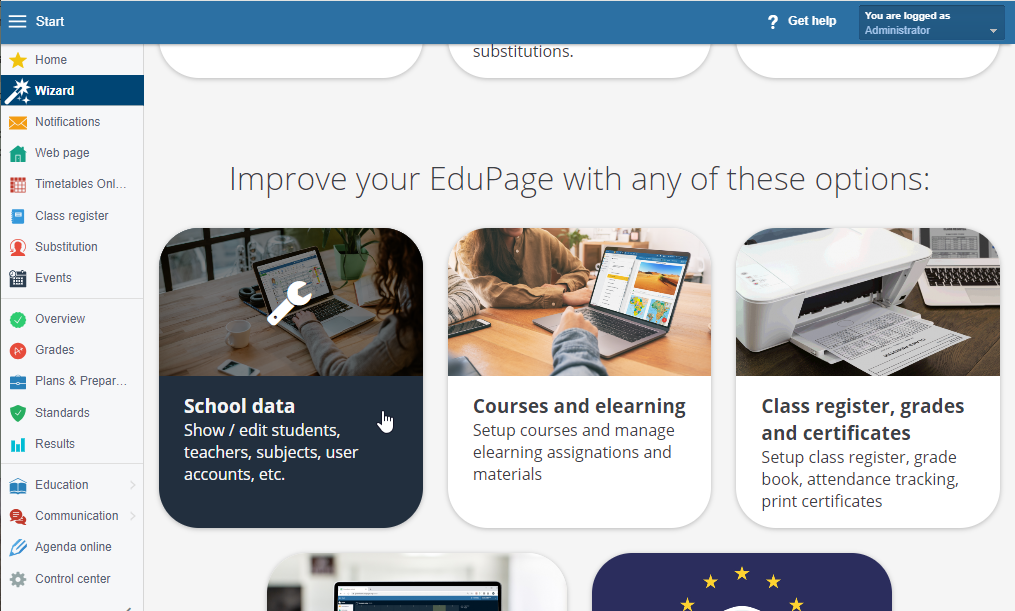
Task: Click the Home star icon
Action: pyautogui.click(x=18, y=60)
